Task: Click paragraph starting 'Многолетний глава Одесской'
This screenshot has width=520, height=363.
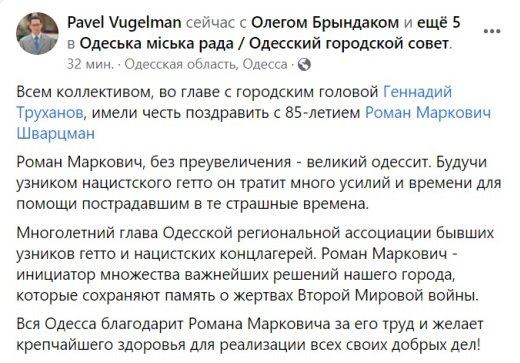Action: point(255,264)
